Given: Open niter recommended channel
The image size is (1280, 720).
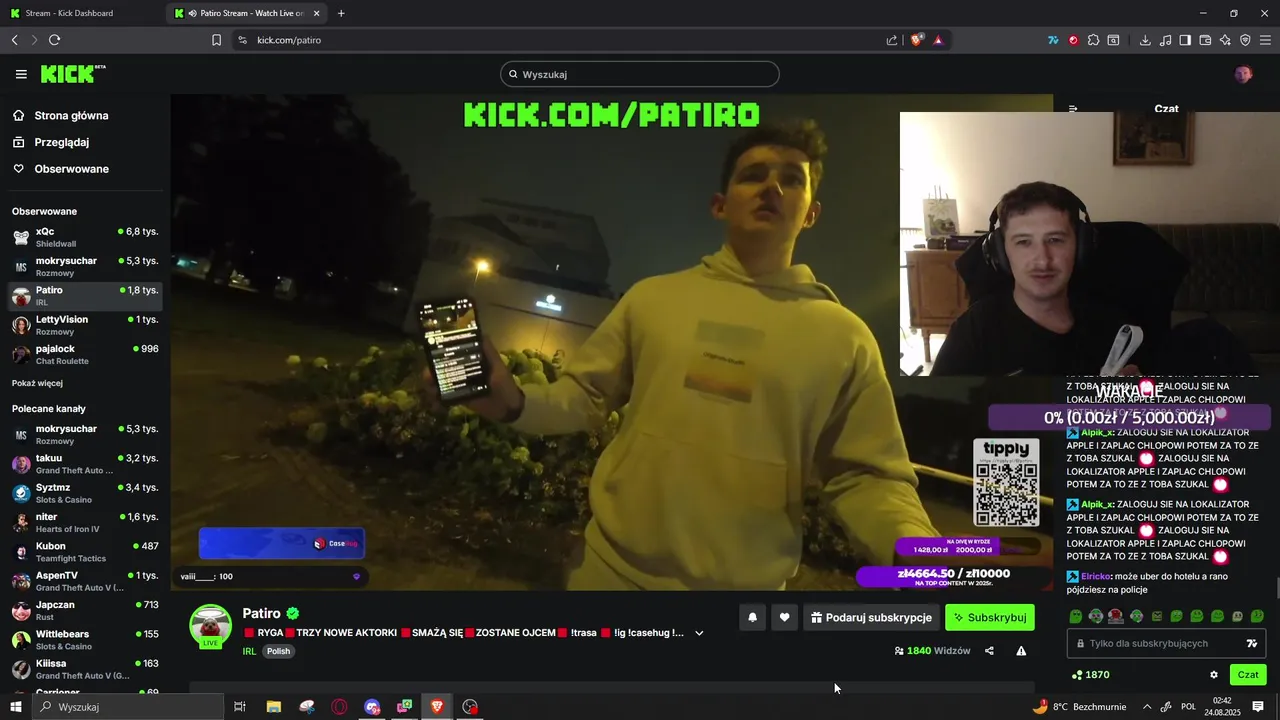Looking at the screenshot, I should [x=85, y=522].
